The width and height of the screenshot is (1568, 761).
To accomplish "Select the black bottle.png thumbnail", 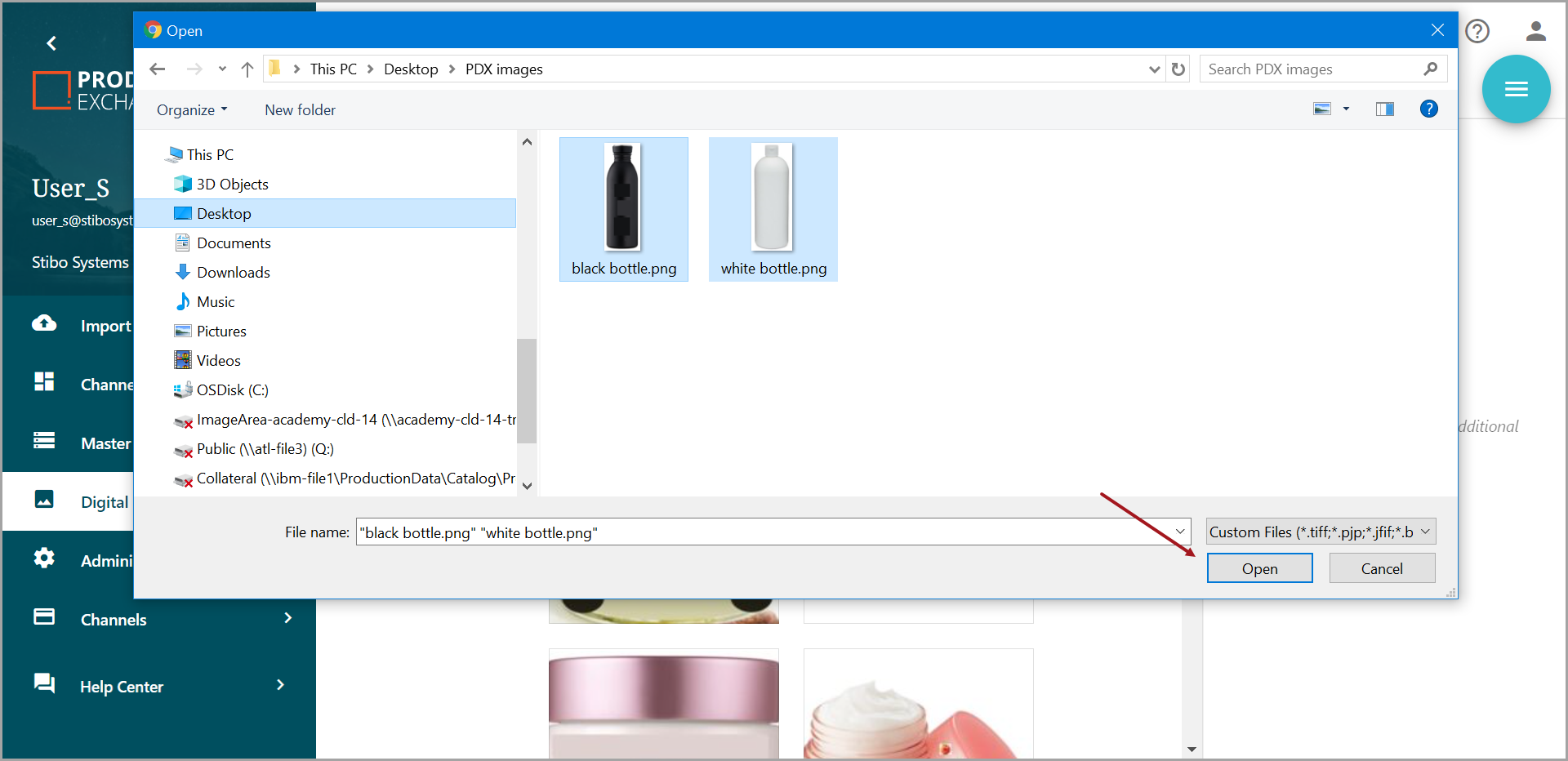I will pos(623,209).
